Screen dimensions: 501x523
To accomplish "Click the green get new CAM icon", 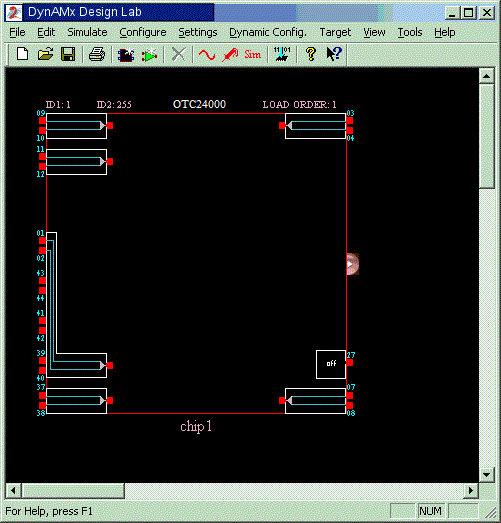I will [x=149, y=54].
